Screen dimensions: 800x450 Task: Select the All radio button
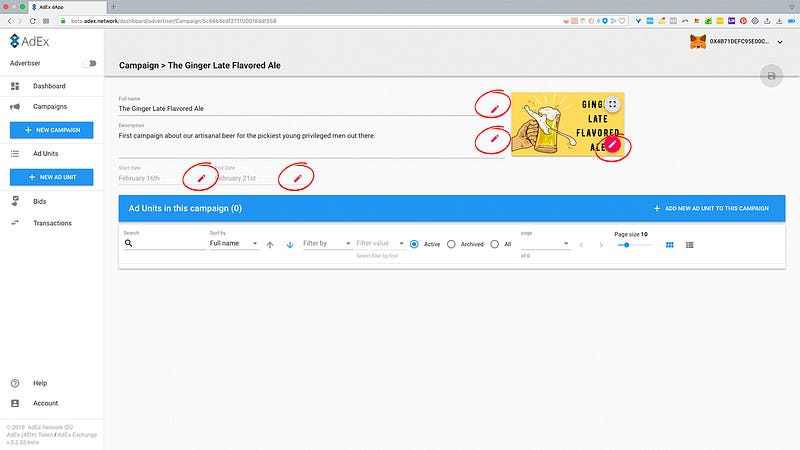(494, 244)
